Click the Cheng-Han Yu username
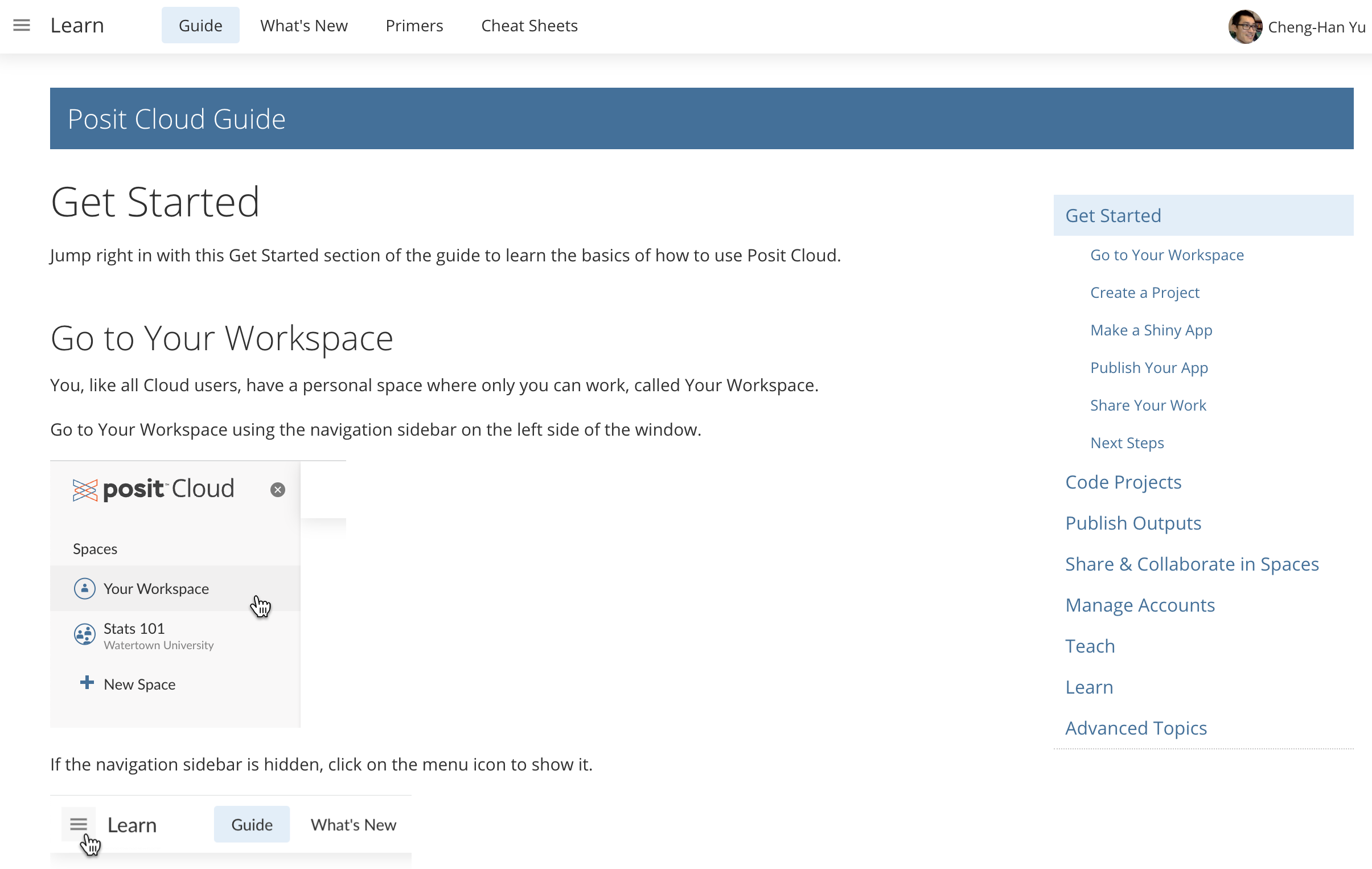Image resolution: width=1372 pixels, height=869 pixels. (1316, 27)
